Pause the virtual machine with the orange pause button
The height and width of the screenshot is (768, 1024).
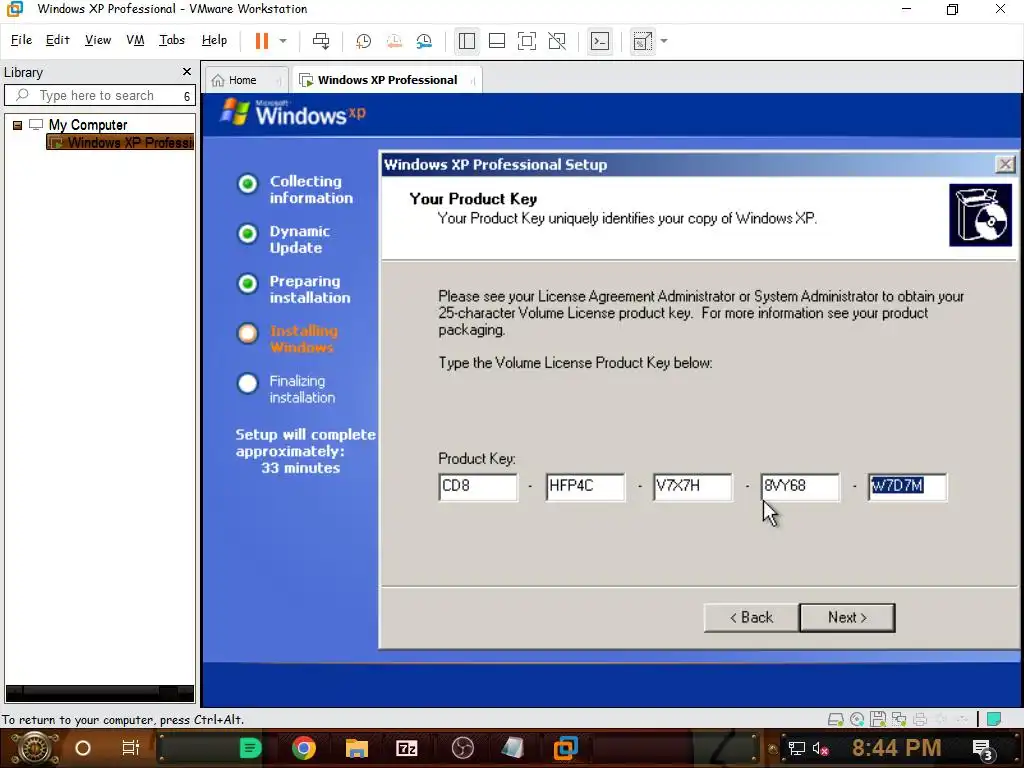[262, 41]
